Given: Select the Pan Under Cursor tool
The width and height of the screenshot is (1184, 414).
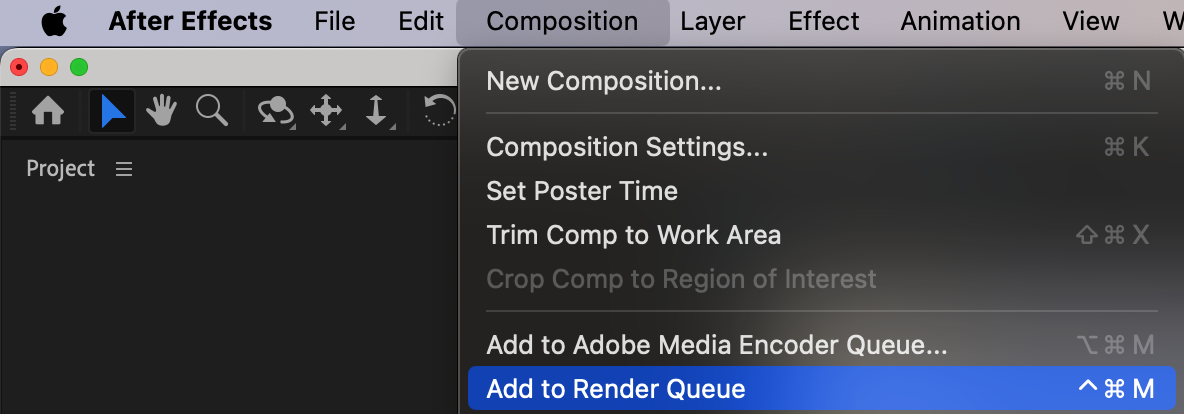Looking at the screenshot, I should (x=327, y=111).
